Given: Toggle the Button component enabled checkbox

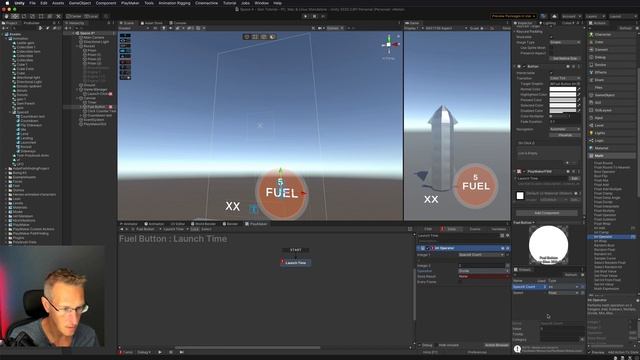Looking at the screenshot, I should coord(524,66).
